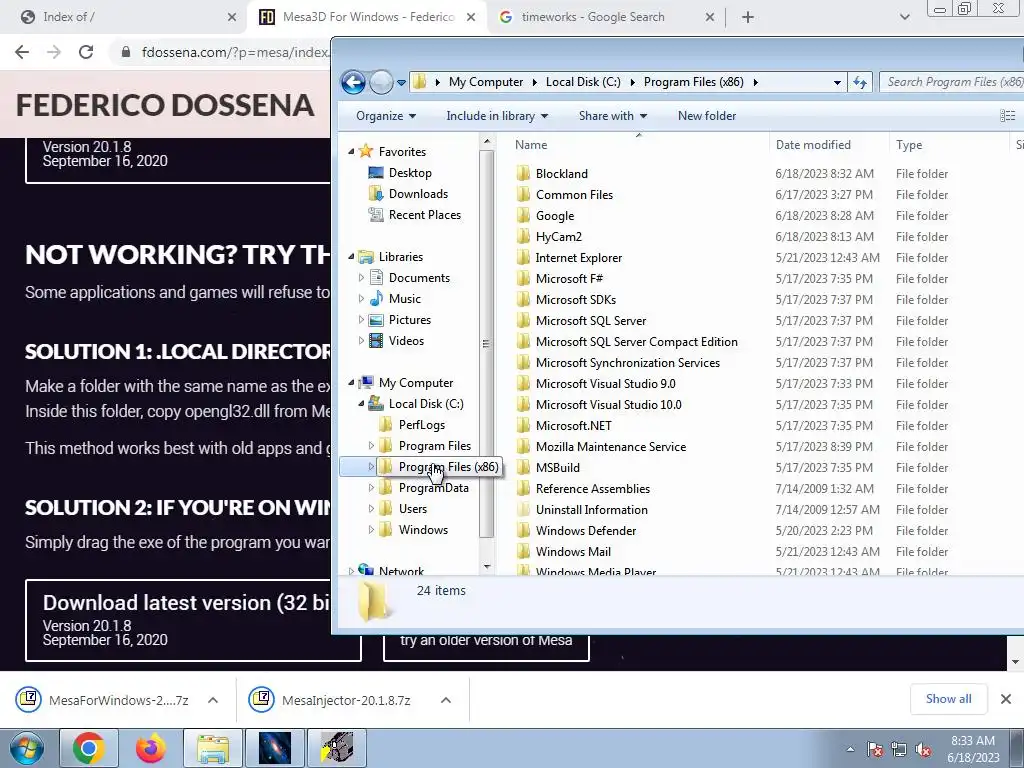Click the New folder button
This screenshot has height=768, width=1024.
(707, 116)
